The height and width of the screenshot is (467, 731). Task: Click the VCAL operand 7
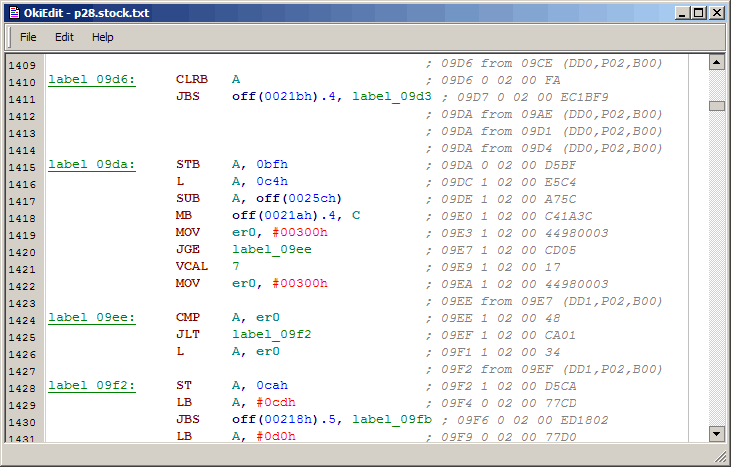[x=236, y=266]
